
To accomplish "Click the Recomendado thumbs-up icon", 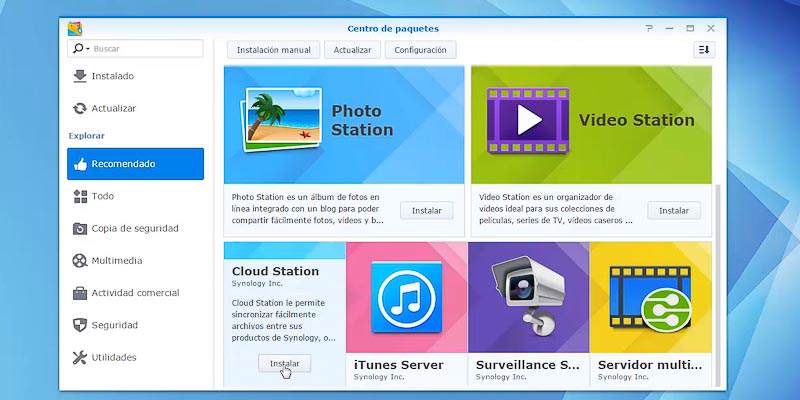I will pos(80,164).
